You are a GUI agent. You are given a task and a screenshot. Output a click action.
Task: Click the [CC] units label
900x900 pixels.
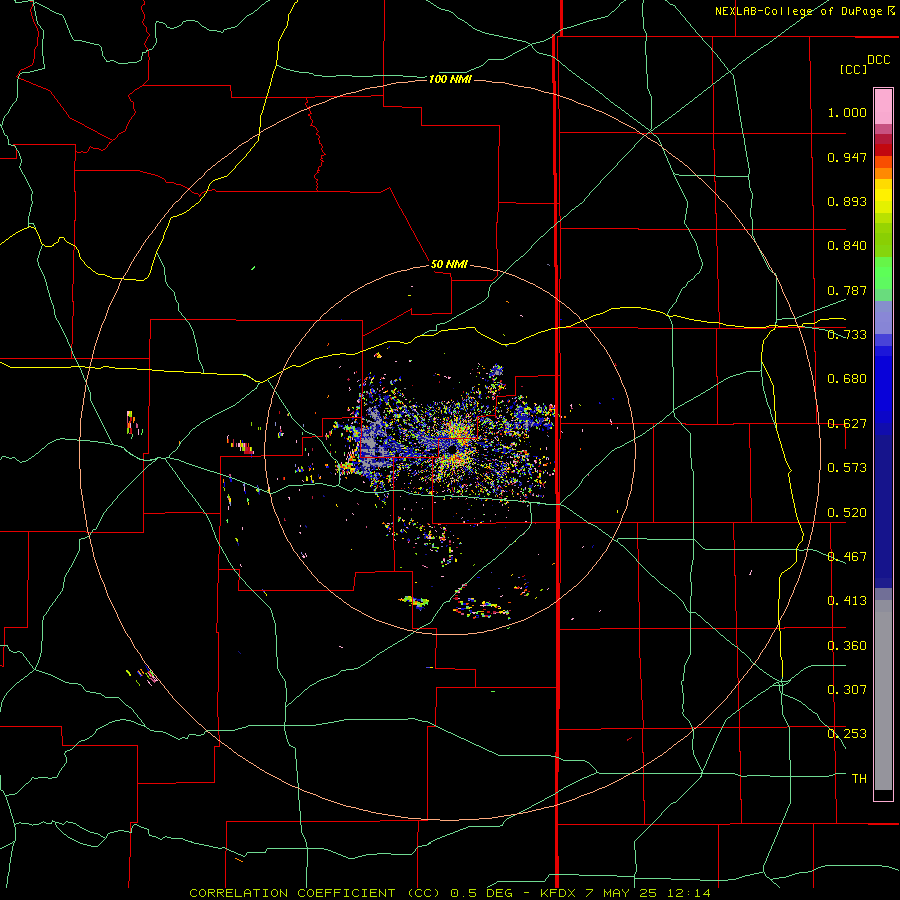[x=854, y=69]
